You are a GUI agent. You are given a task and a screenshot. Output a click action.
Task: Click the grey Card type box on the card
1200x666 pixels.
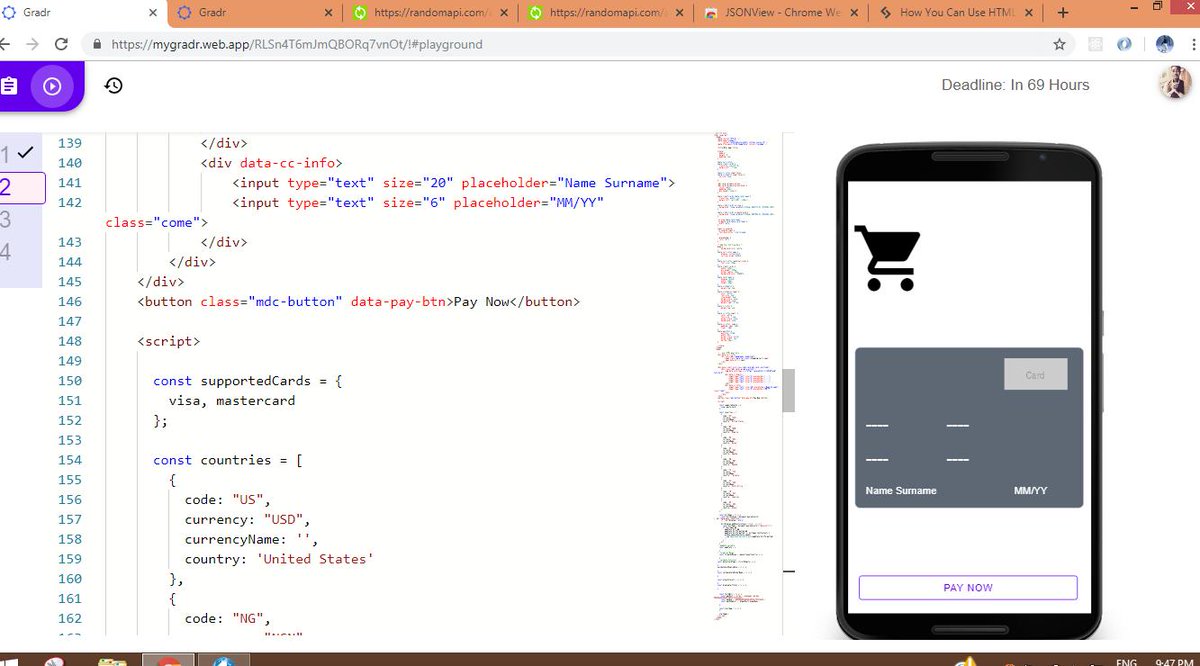click(1035, 375)
